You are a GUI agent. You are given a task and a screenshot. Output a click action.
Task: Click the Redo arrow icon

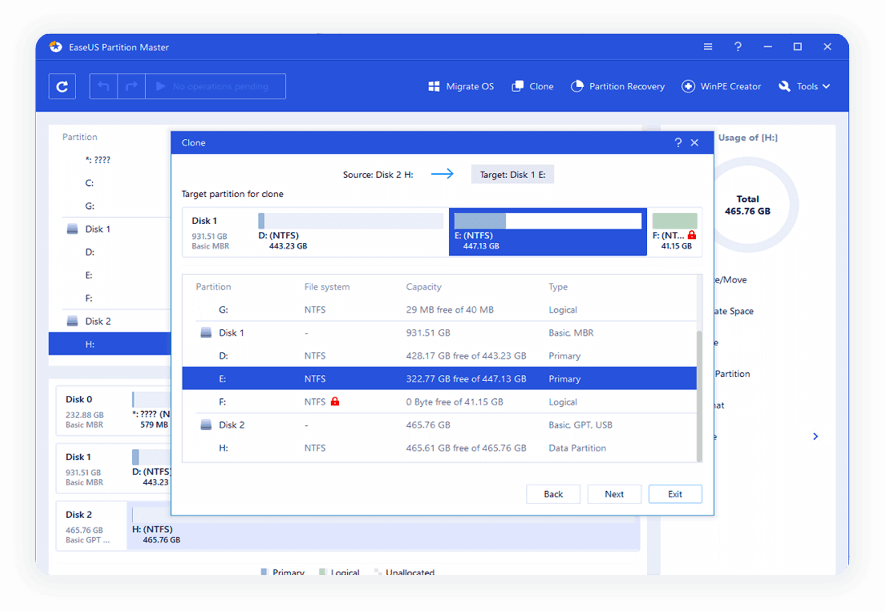click(130, 87)
